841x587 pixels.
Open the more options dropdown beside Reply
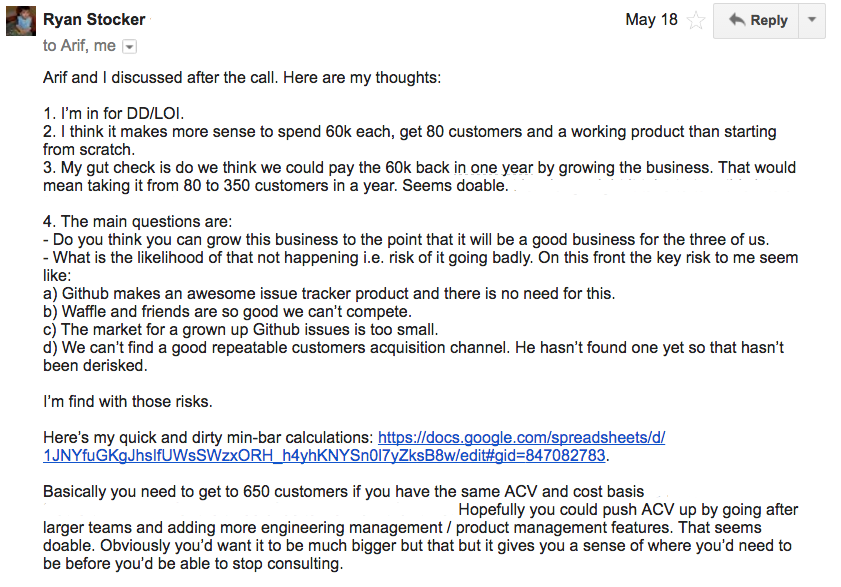[812, 20]
